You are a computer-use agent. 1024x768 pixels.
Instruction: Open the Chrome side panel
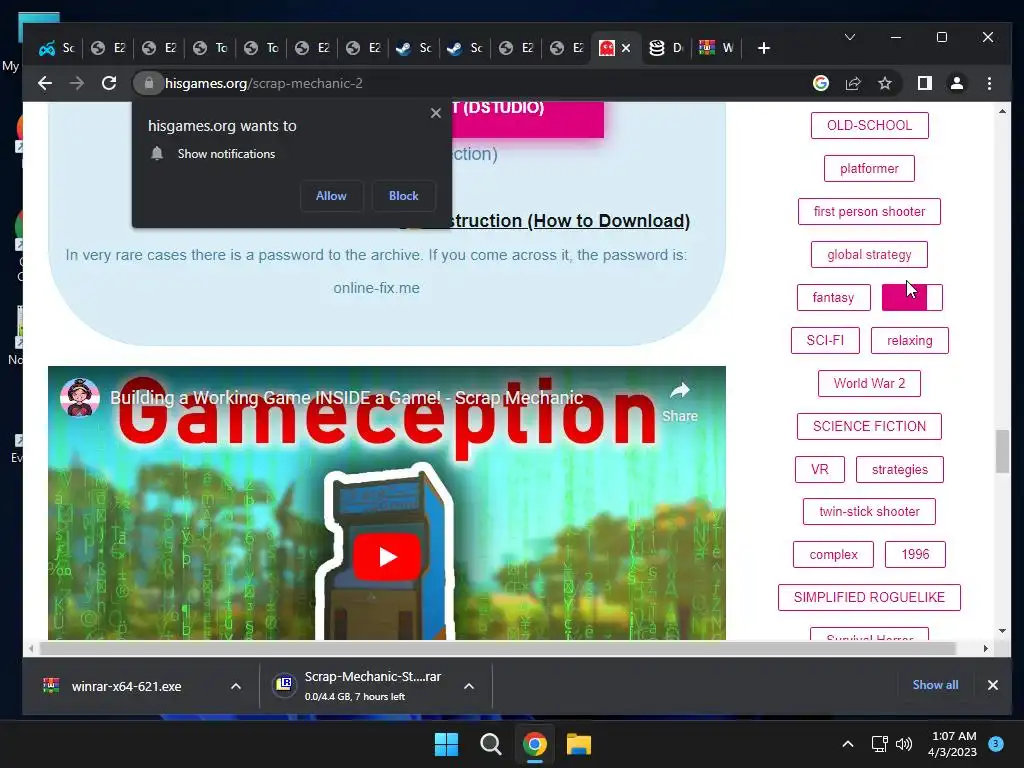(x=925, y=84)
